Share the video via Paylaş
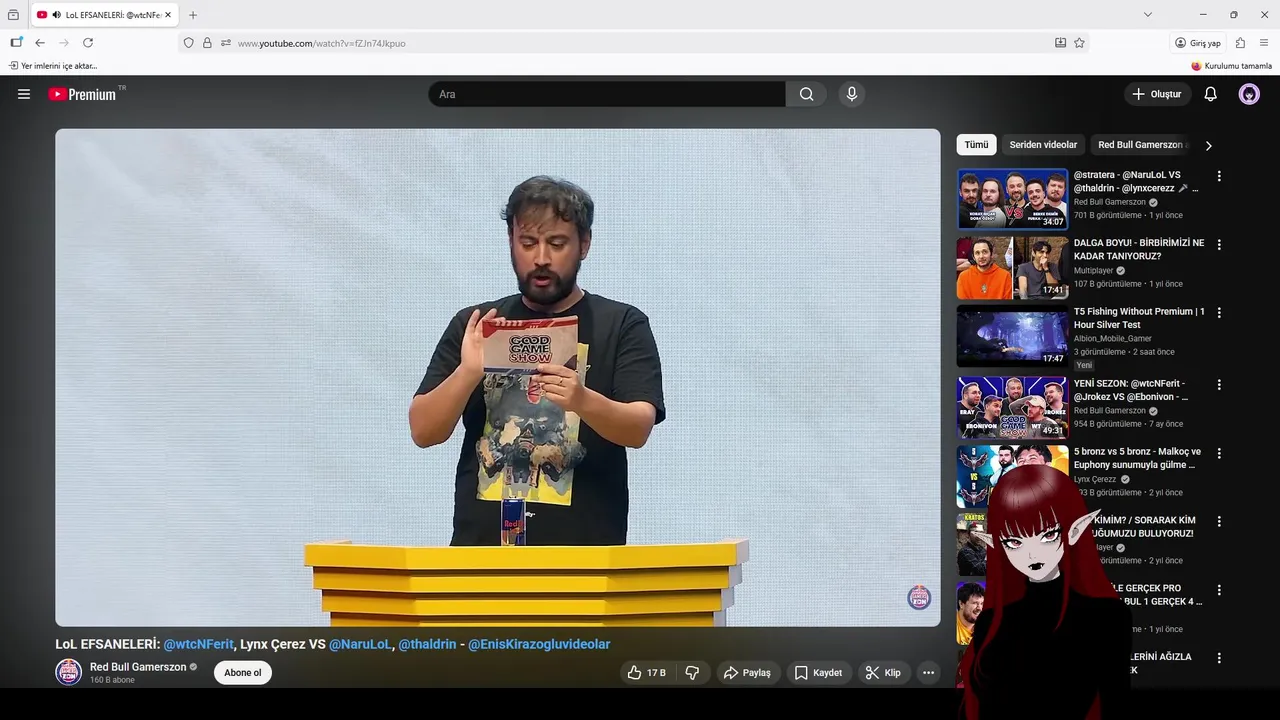This screenshot has width=1280, height=720. (747, 673)
